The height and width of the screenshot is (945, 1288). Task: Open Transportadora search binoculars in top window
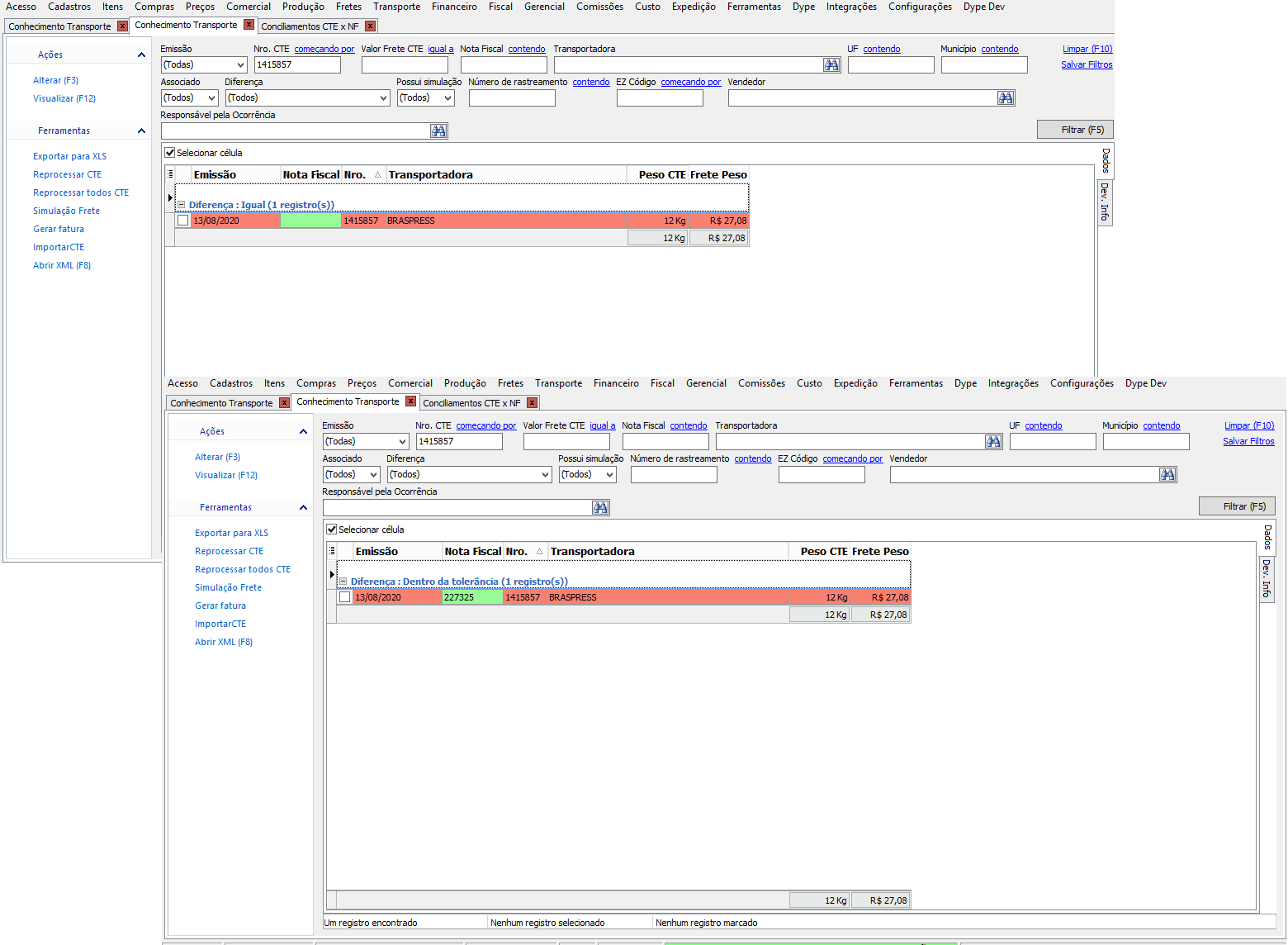pyautogui.click(x=831, y=65)
